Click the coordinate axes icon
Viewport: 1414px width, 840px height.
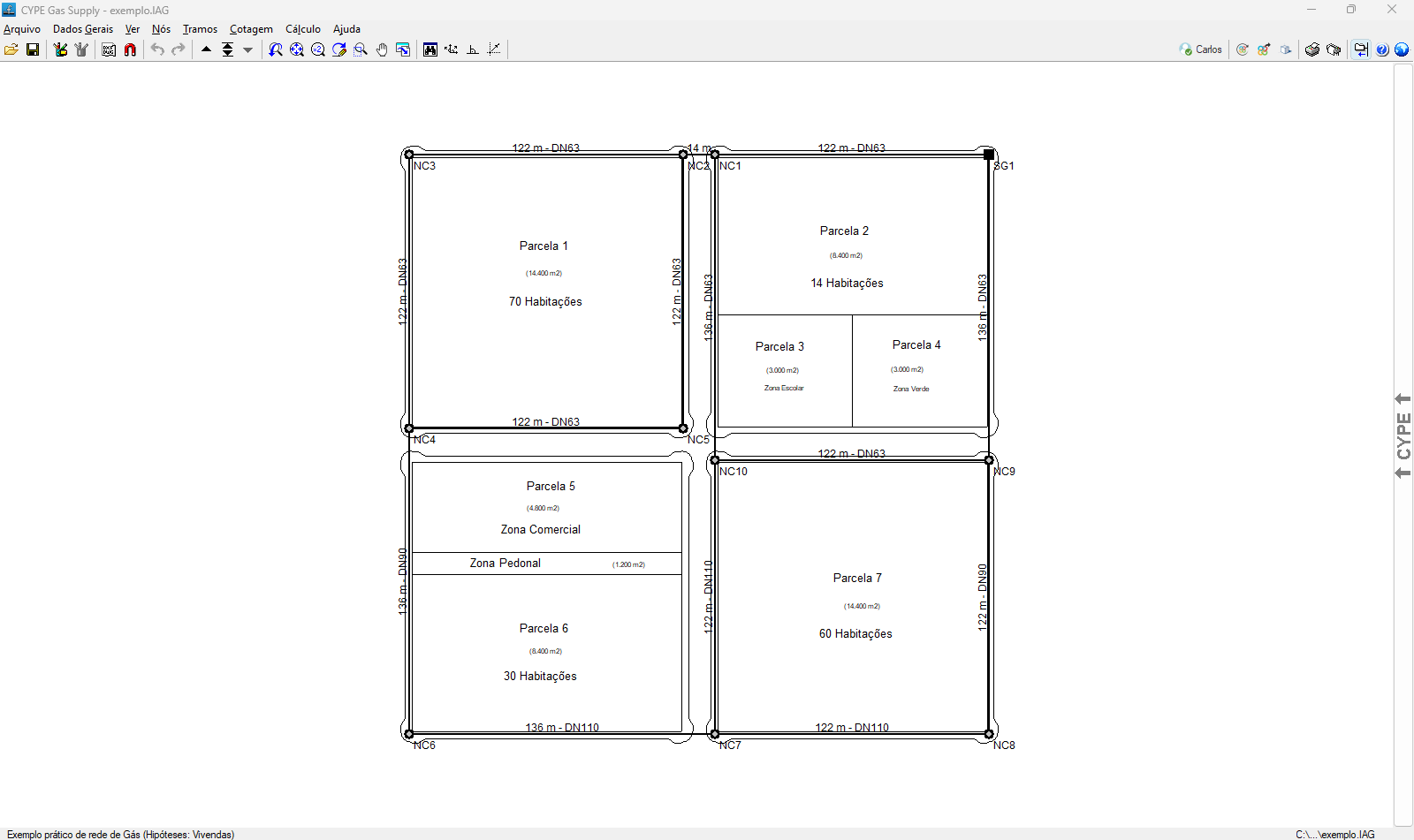coord(452,49)
